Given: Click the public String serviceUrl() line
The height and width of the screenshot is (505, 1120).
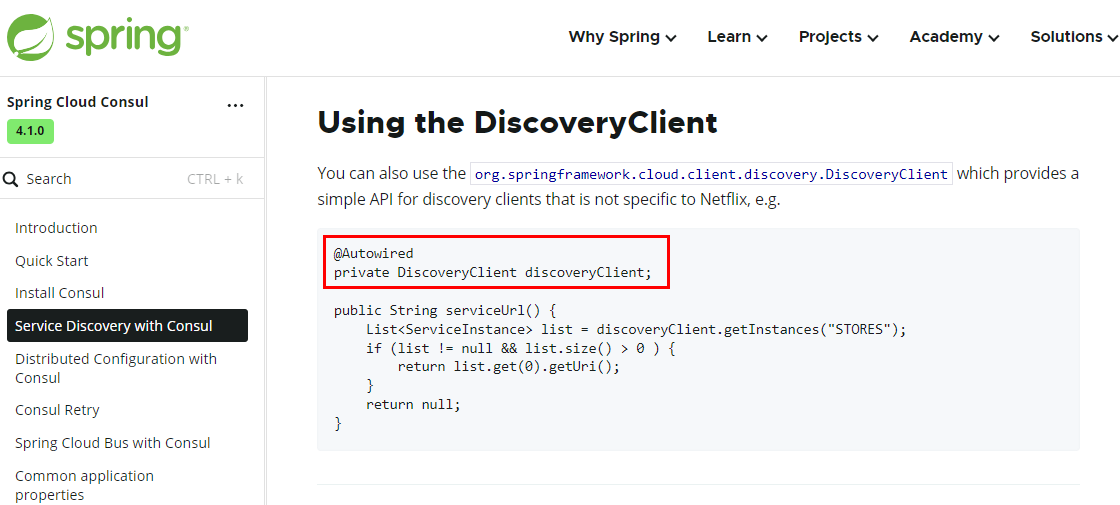Looking at the screenshot, I should [x=444, y=311].
